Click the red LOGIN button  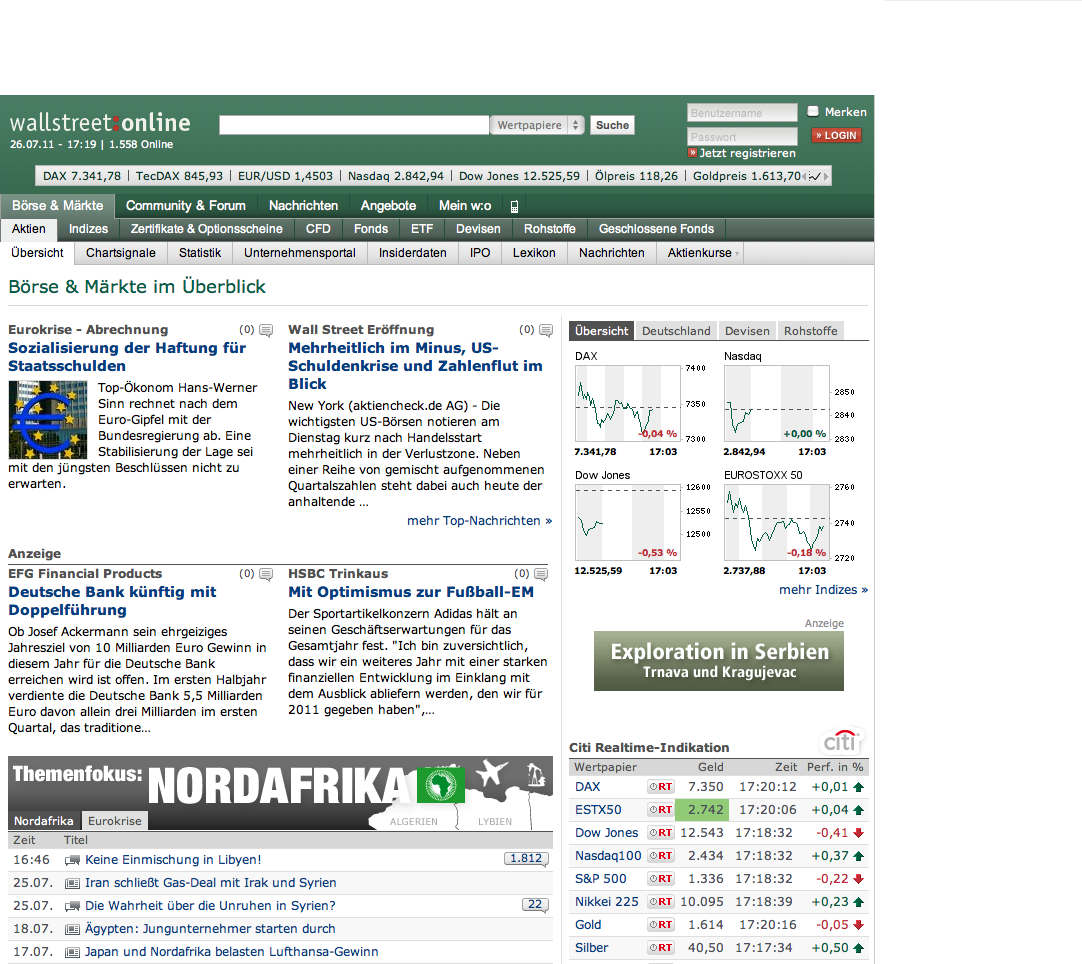tap(836, 135)
